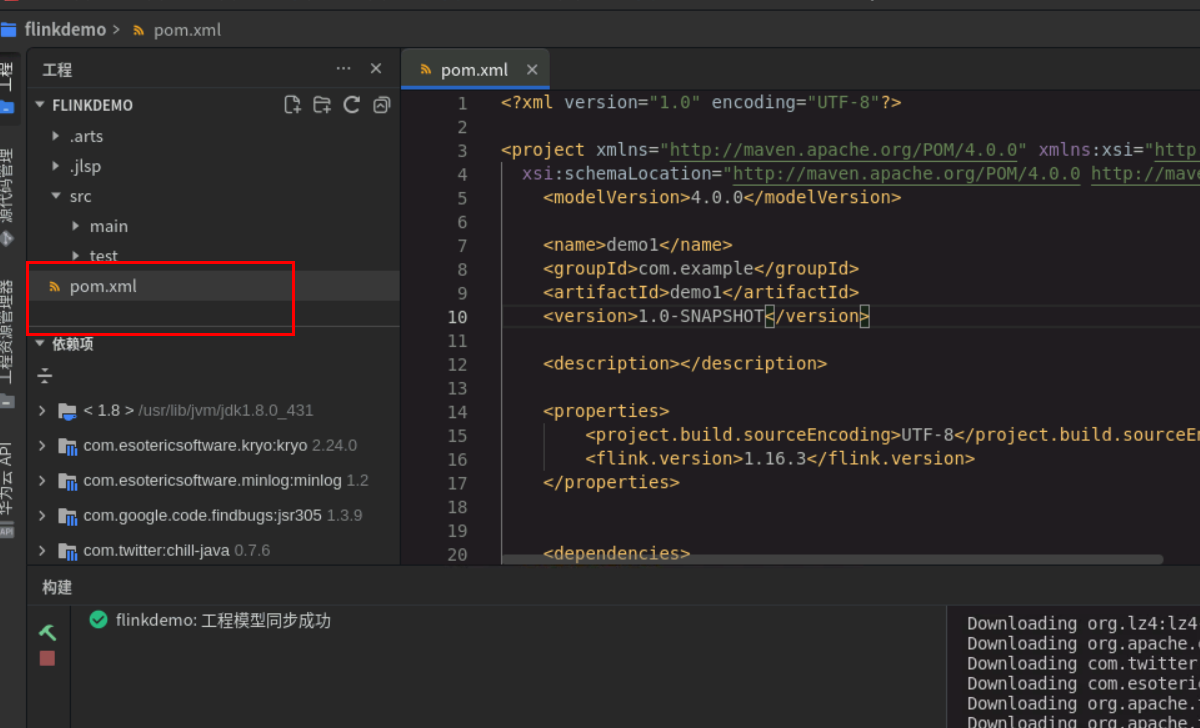This screenshot has height=728, width=1200.
Task: Click the collapse-all icon under 依赖项
Action: (44, 377)
